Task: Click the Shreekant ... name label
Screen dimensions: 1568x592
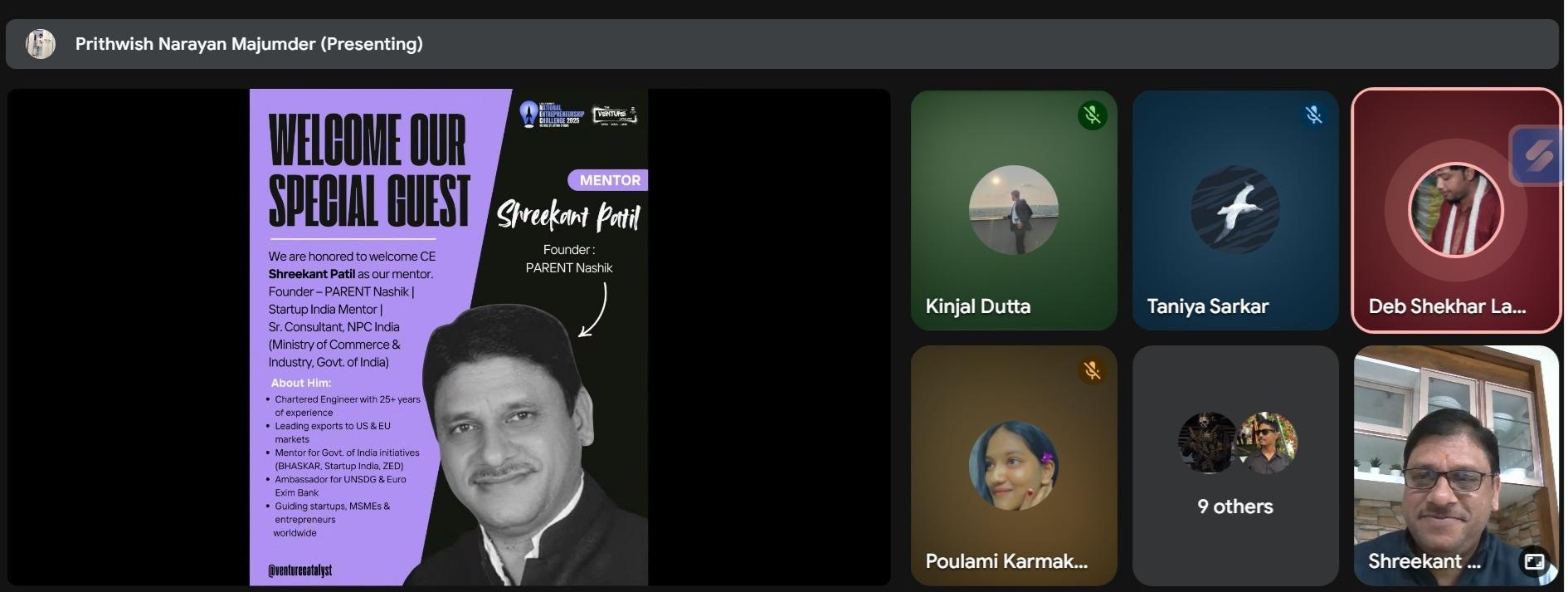Action: point(1424,561)
